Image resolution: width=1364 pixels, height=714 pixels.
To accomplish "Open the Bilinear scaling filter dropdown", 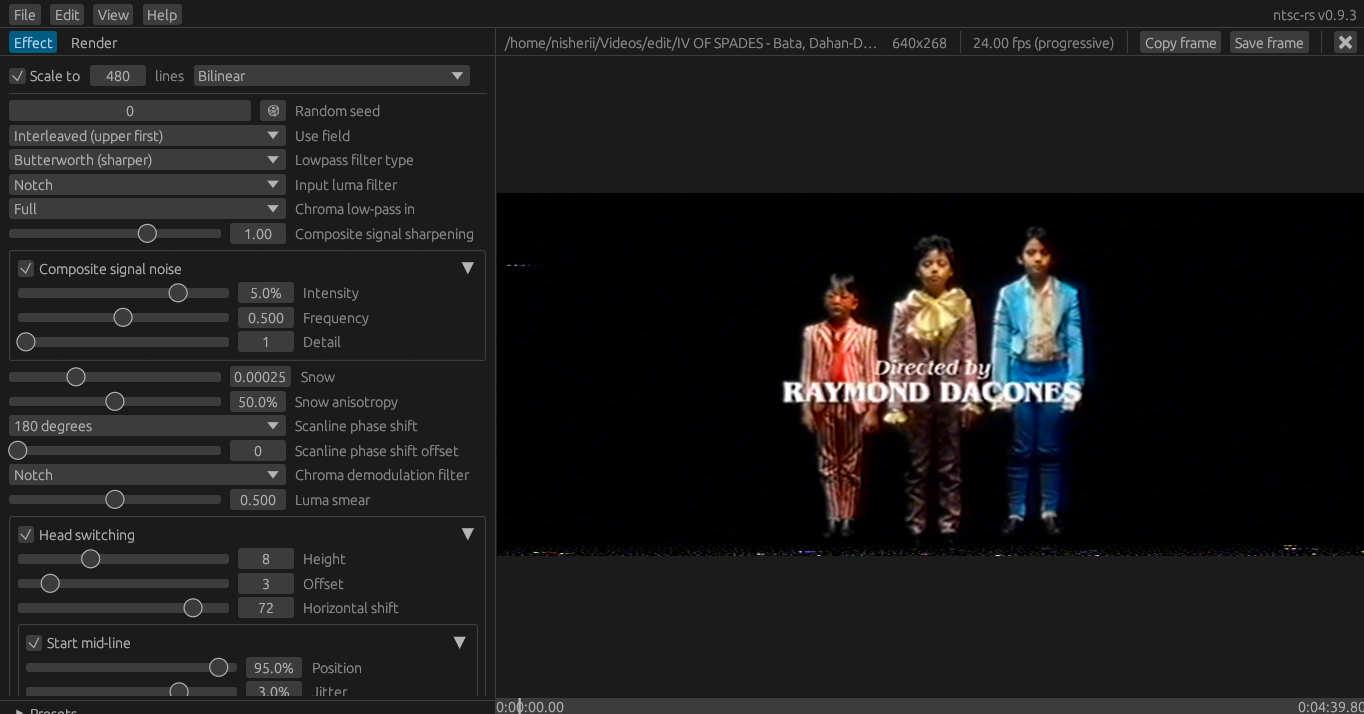I will click(332, 76).
